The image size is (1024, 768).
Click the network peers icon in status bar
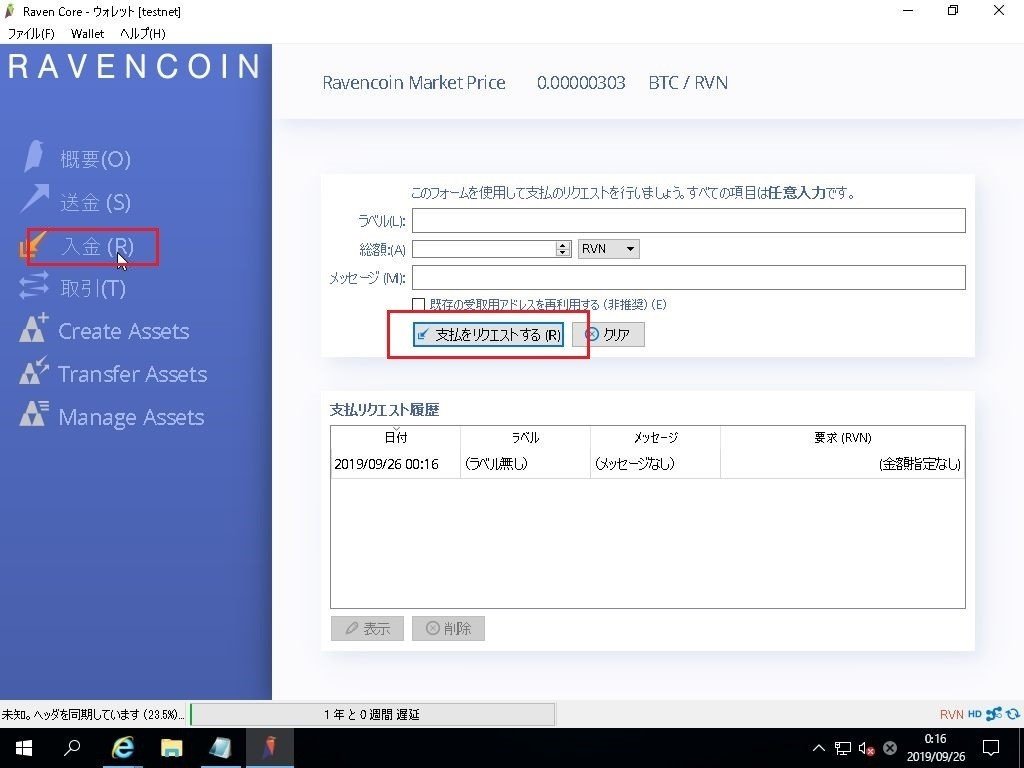(x=993, y=714)
